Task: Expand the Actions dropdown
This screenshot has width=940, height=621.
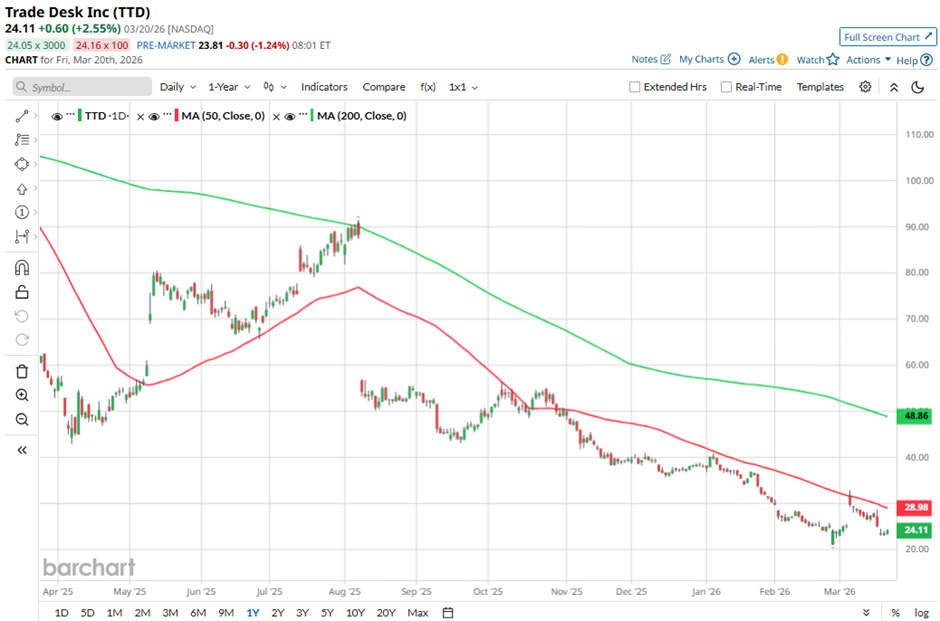Action: click(x=869, y=59)
